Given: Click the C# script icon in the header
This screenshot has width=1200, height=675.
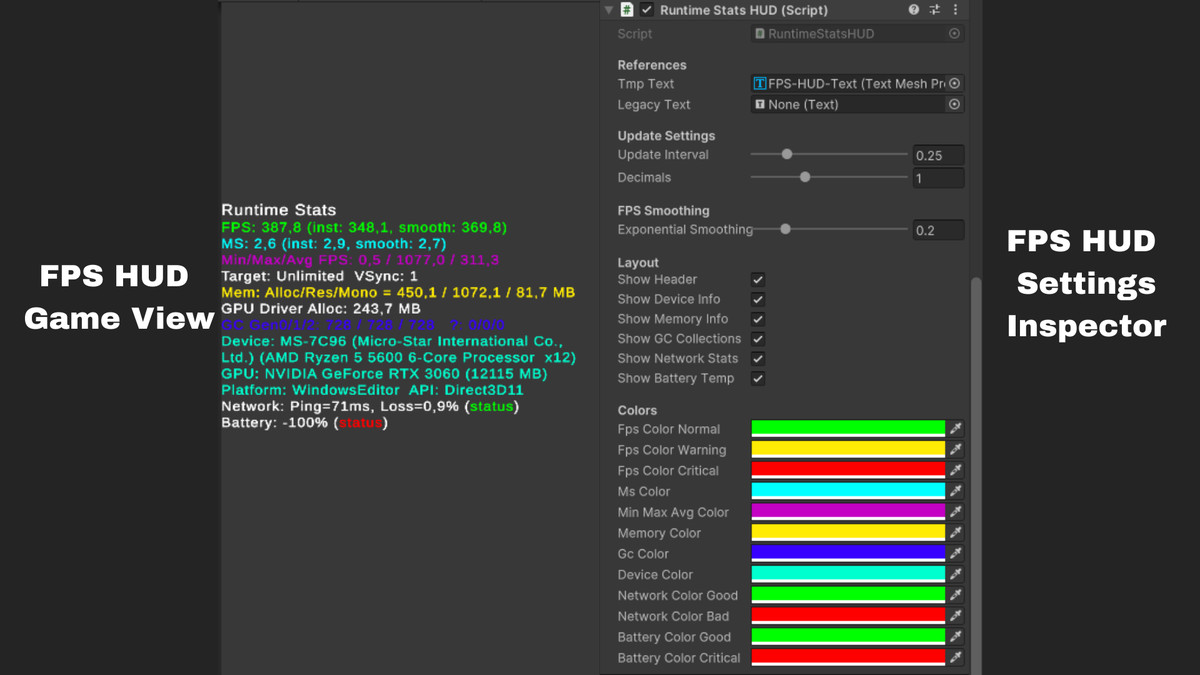Looking at the screenshot, I should coord(627,10).
